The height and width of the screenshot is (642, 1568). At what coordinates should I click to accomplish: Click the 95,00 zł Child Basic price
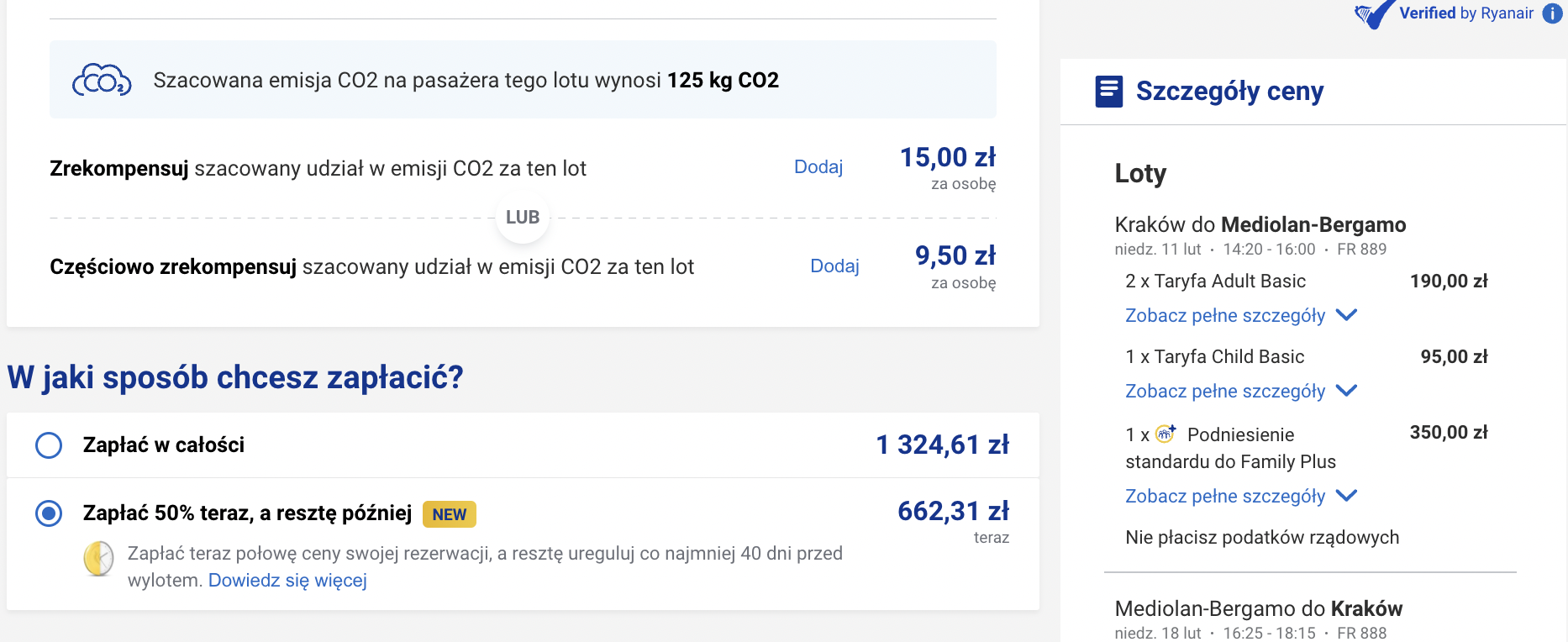tap(1454, 357)
